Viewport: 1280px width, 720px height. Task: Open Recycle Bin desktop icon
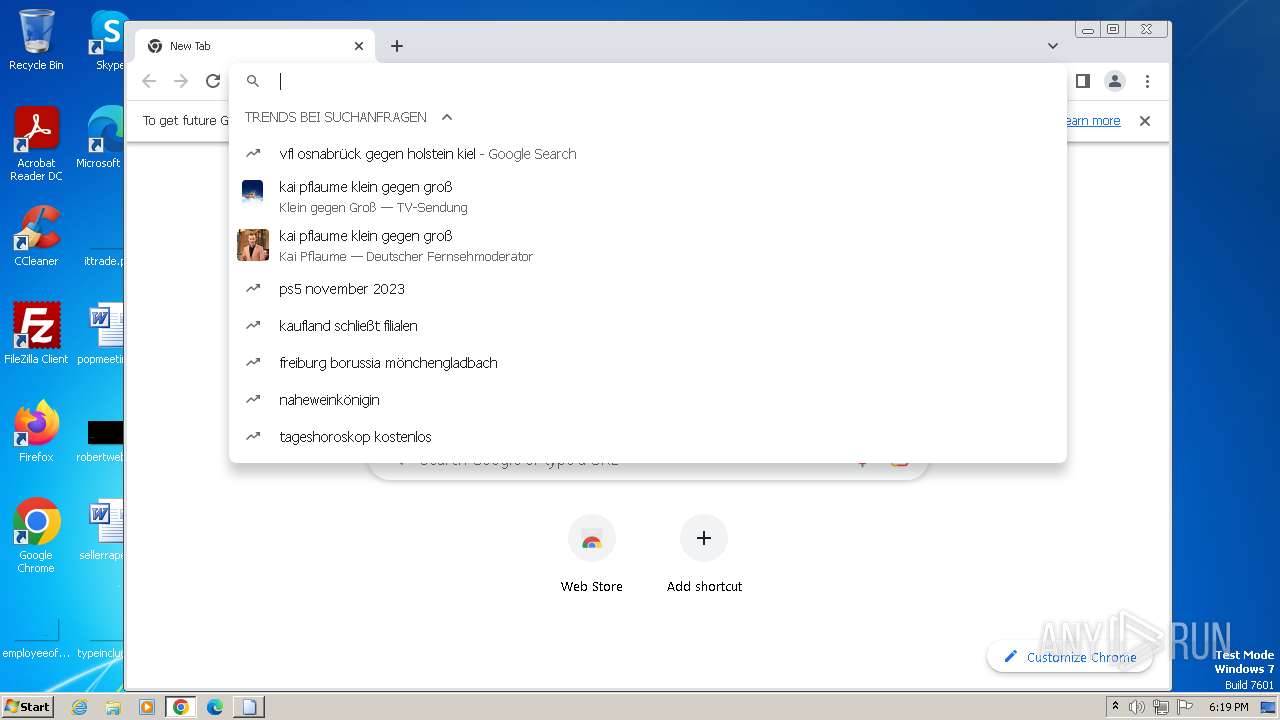click(x=36, y=40)
